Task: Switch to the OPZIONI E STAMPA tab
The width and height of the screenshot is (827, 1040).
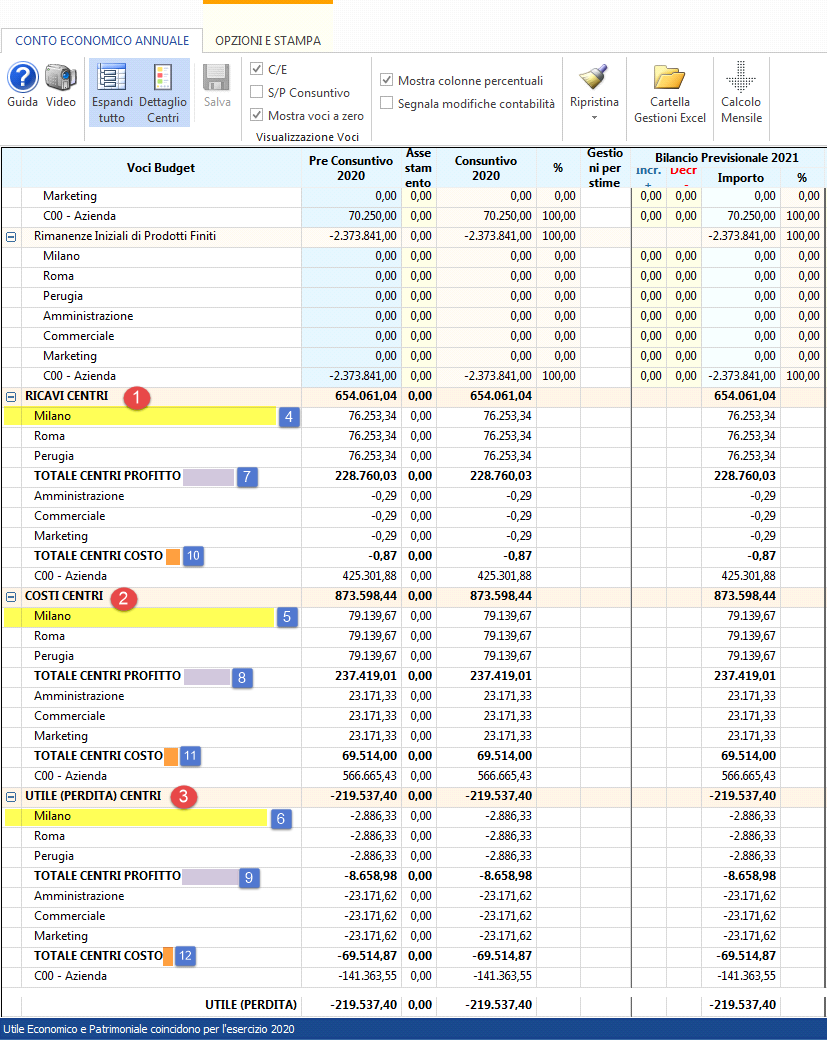Action: click(268, 40)
